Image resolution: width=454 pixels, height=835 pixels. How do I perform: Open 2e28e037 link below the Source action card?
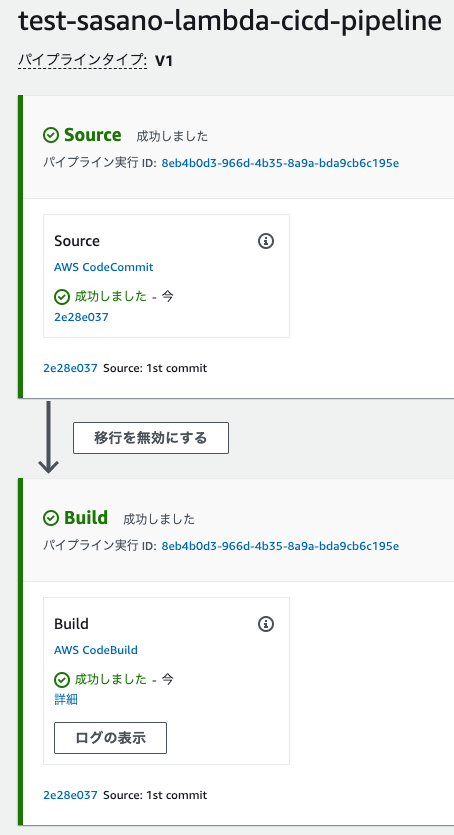pos(70,368)
